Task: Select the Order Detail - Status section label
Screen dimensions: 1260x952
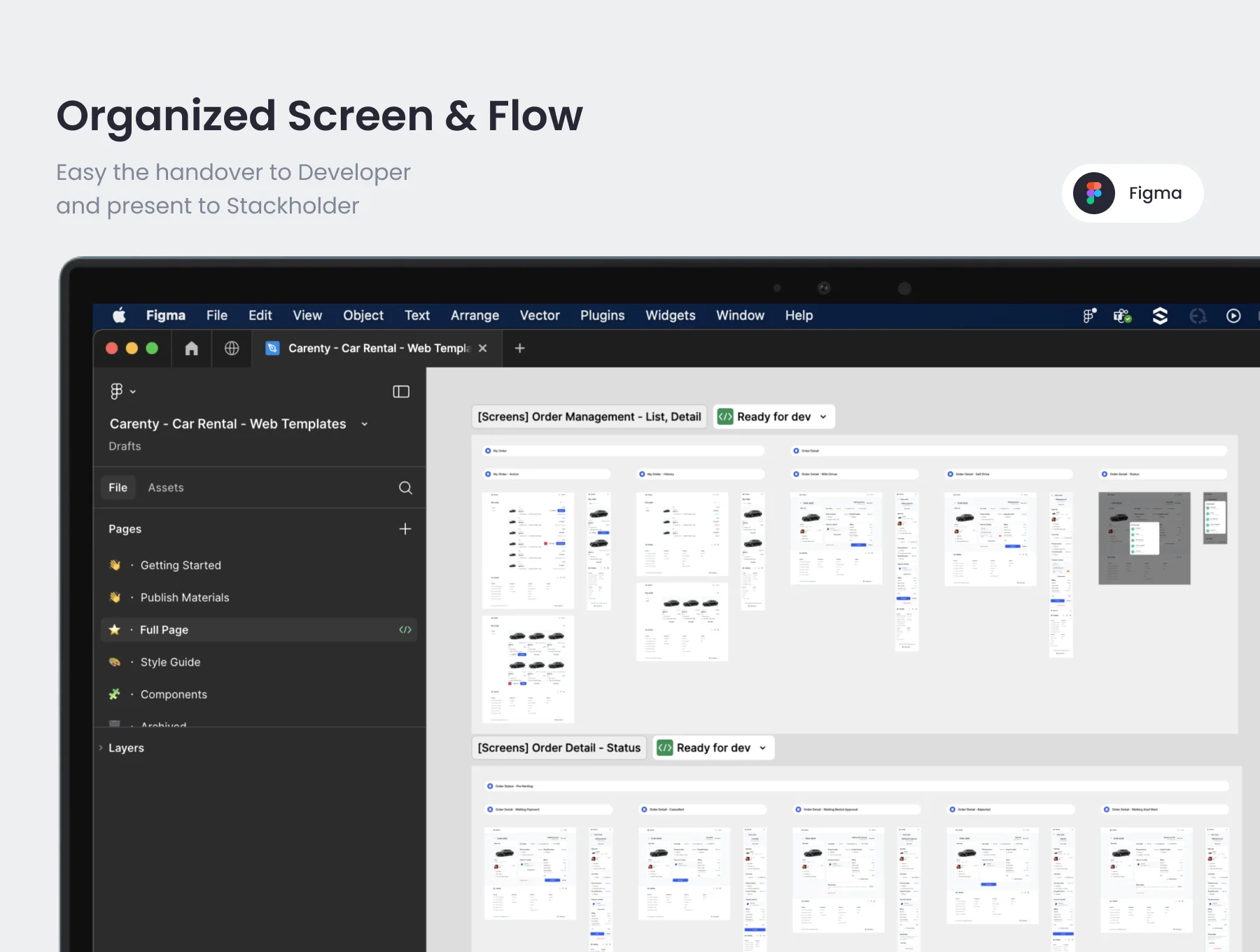Action: pos(559,748)
